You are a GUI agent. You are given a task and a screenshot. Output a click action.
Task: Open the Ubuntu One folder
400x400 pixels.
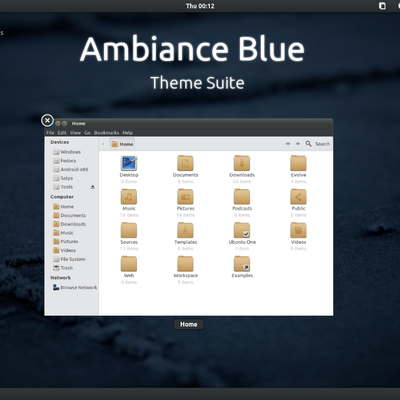tap(242, 230)
